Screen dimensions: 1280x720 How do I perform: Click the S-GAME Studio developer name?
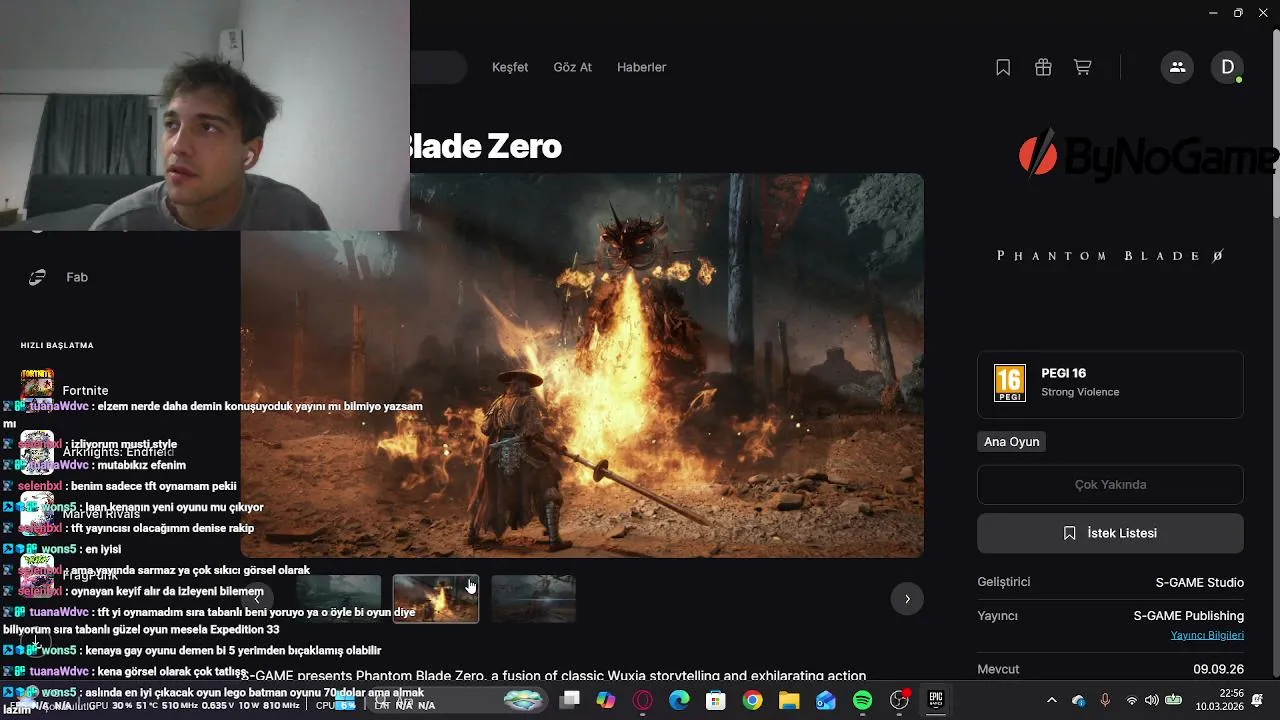coord(1200,583)
